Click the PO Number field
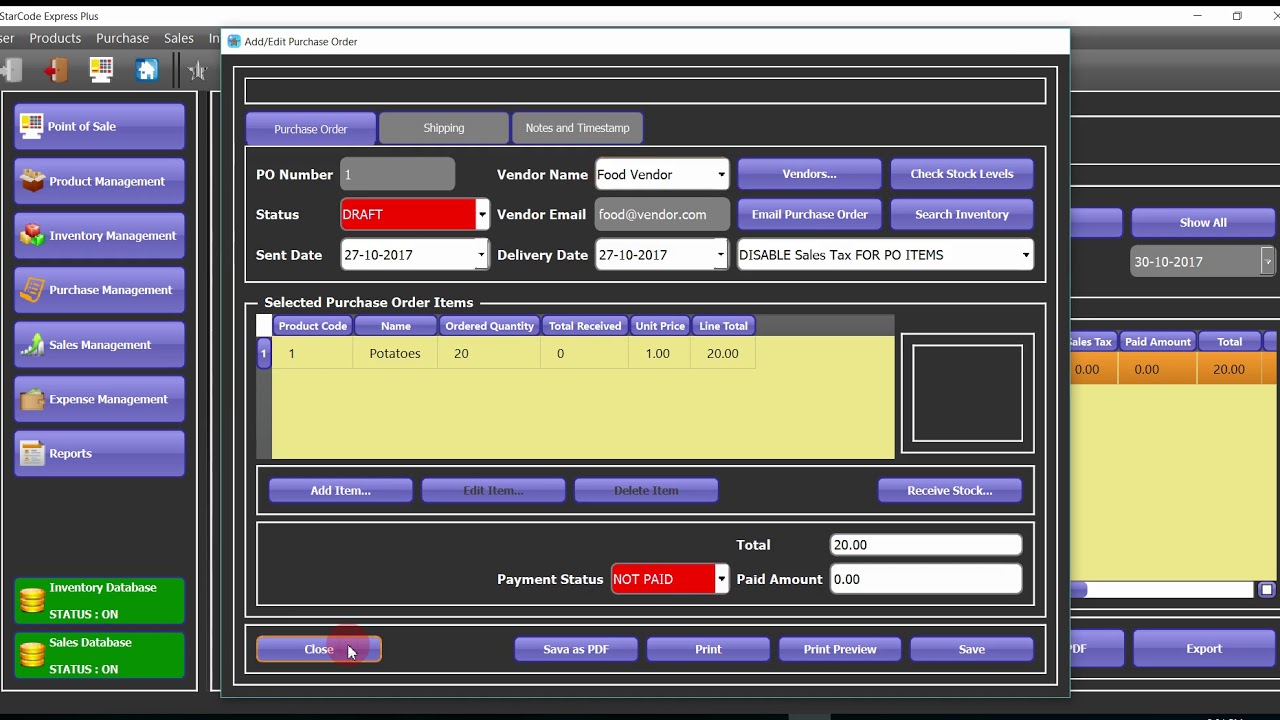Viewport: 1280px width, 720px height. pos(398,174)
